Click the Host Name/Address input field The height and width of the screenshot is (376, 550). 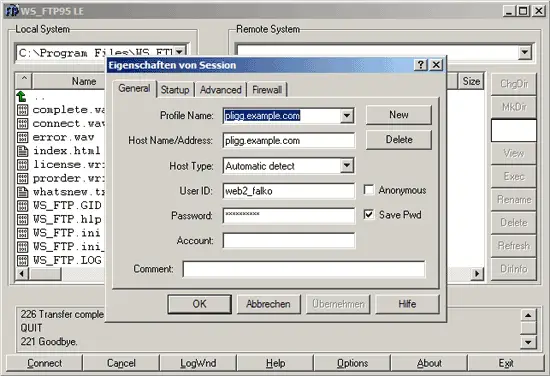[289, 141]
